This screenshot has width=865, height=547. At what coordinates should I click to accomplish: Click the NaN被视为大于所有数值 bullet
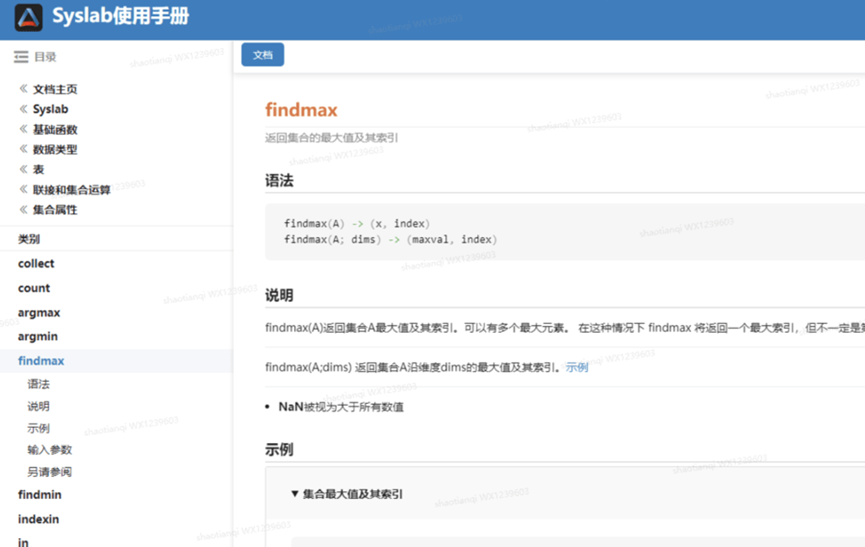pyautogui.click(x=341, y=407)
